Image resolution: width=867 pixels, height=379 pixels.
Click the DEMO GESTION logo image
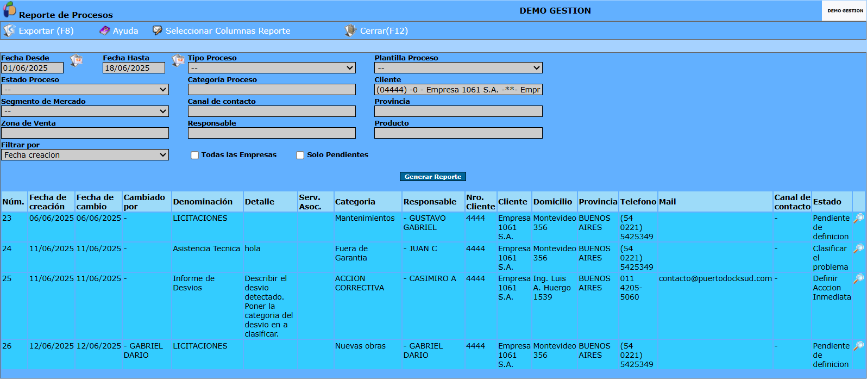click(844, 11)
